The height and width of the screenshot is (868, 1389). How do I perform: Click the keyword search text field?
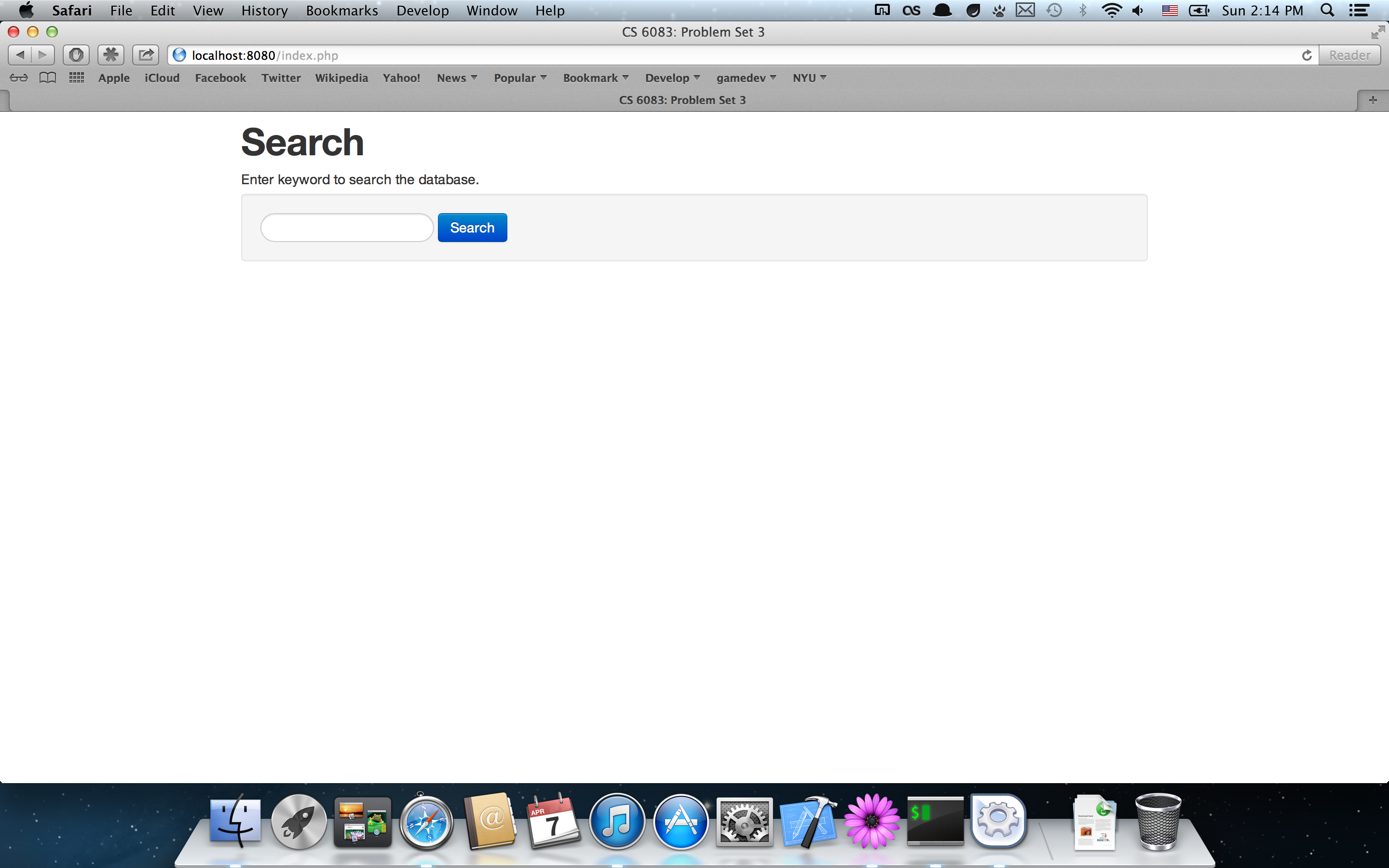(x=347, y=228)
